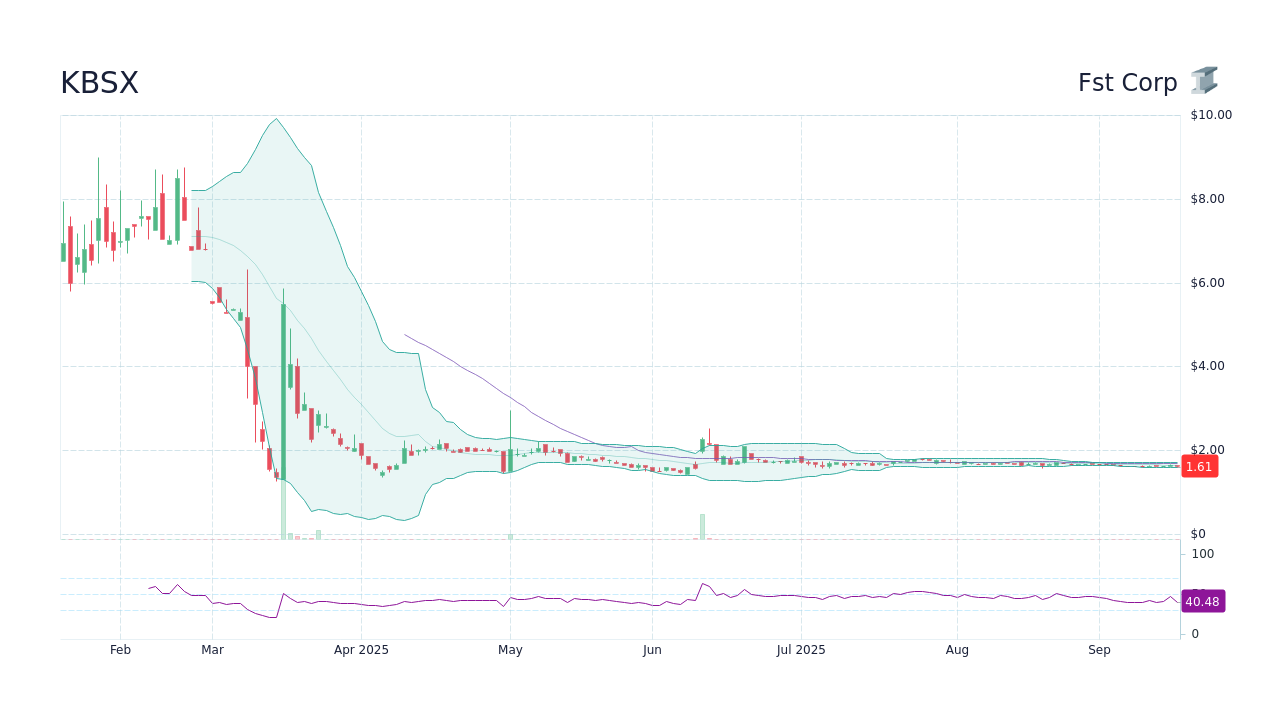Click the Feb label on the time axis
The width and height of the screenshot is (1280, 720).
pos(120,649)
